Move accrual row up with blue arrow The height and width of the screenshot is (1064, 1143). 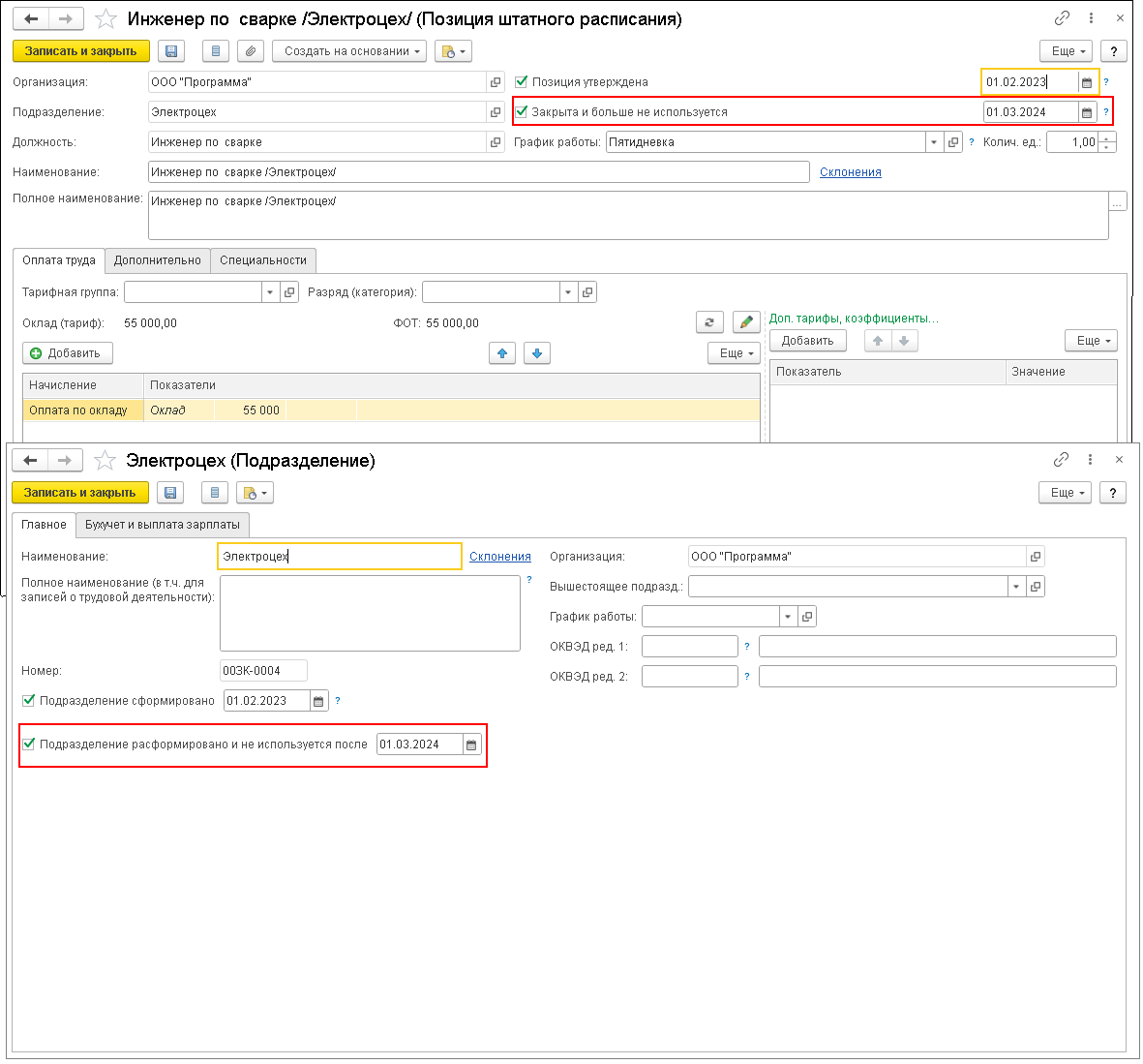click(x=502, y=353)
